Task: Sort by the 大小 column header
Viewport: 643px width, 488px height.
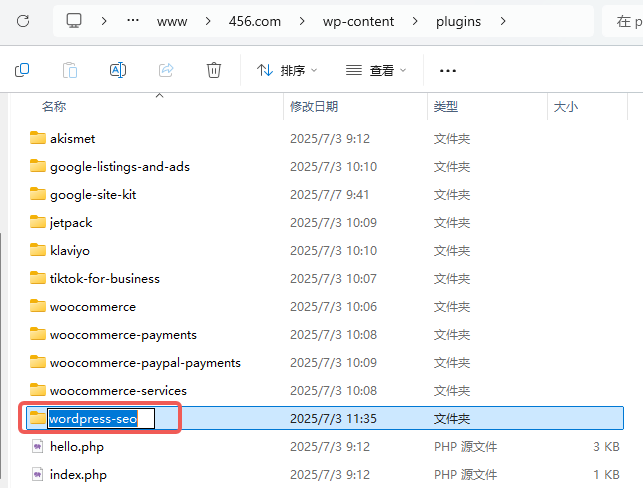Action: pos(565,107)
